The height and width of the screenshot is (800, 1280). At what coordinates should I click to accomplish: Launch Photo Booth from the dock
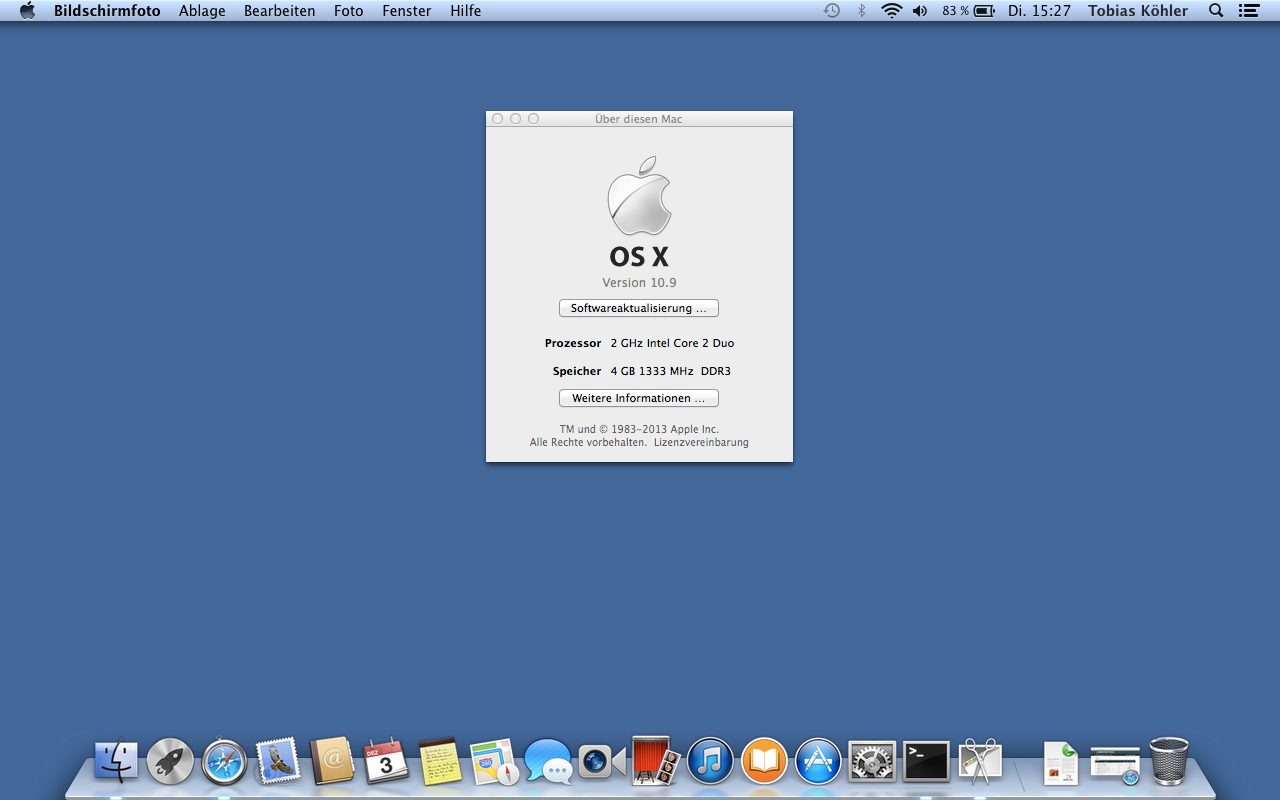click(x=656, y=762)
